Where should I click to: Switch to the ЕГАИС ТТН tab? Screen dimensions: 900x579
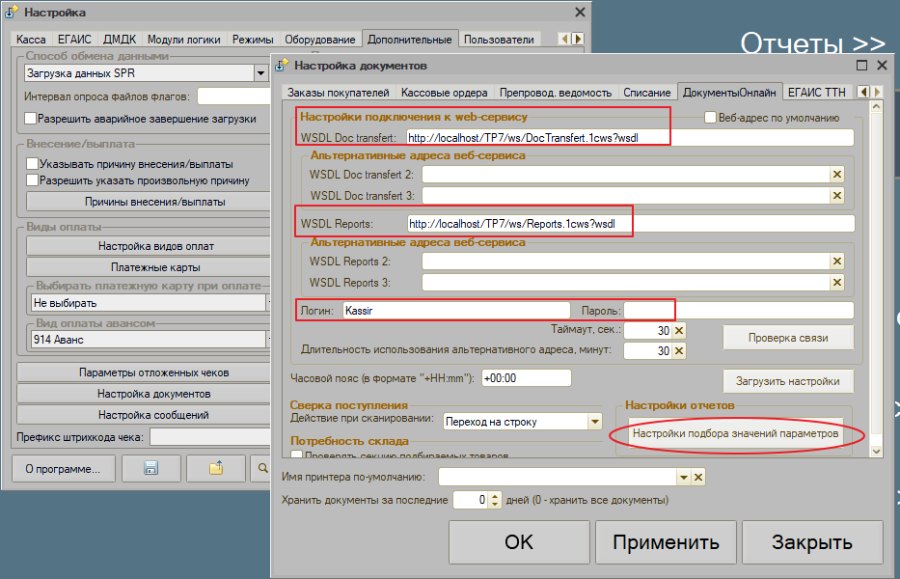(x=816, y=92)
